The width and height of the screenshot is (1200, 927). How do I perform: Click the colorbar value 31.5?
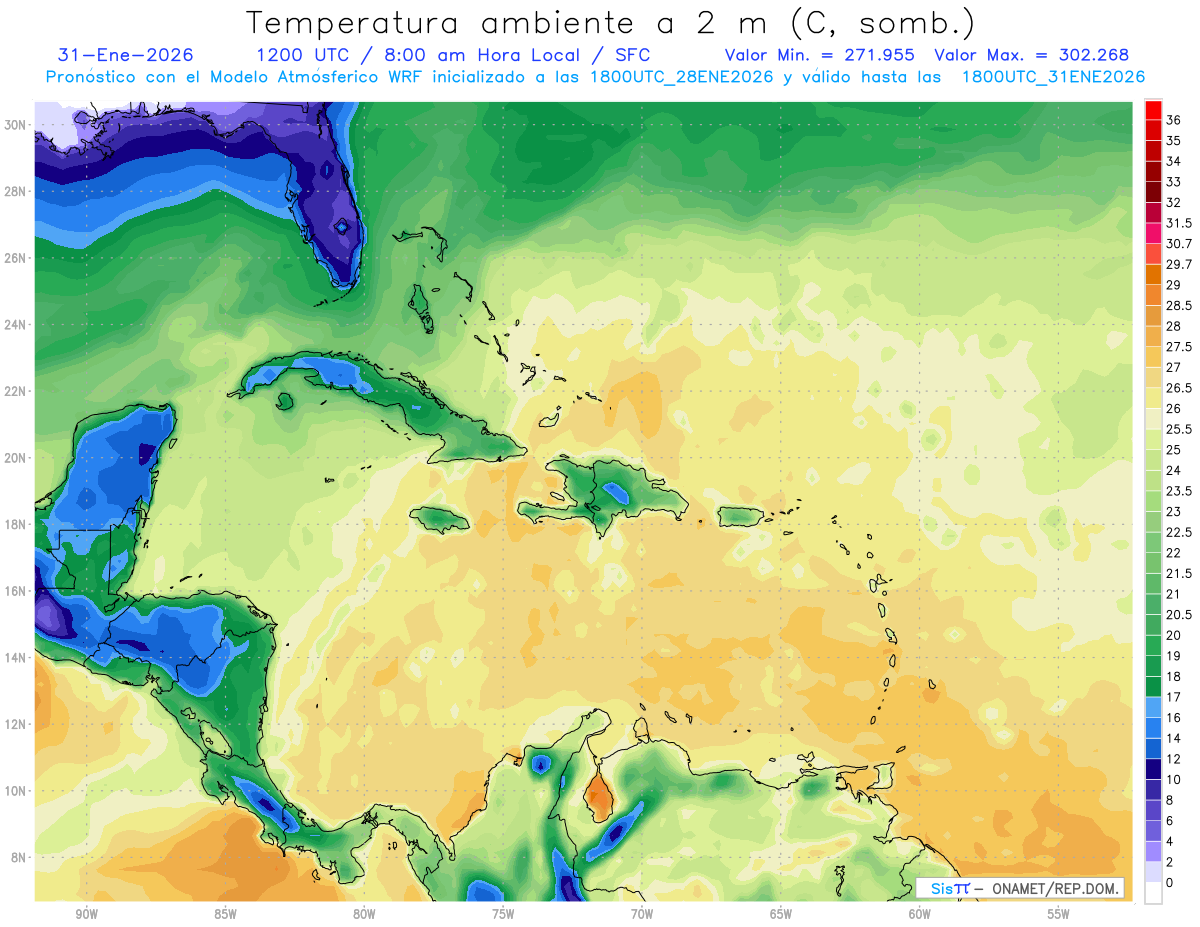(x=1179, y=223)
